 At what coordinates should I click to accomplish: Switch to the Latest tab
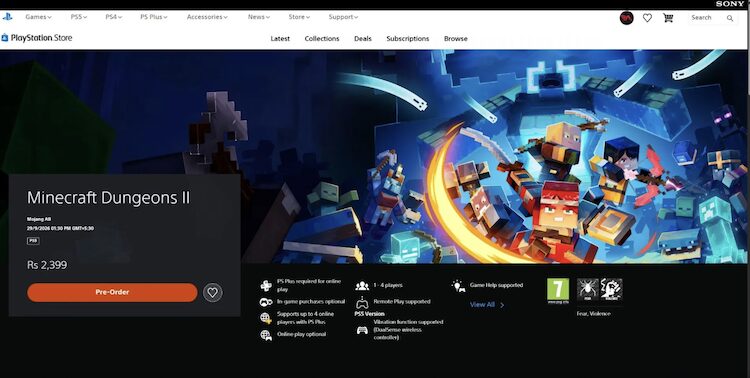pos(280,39)
